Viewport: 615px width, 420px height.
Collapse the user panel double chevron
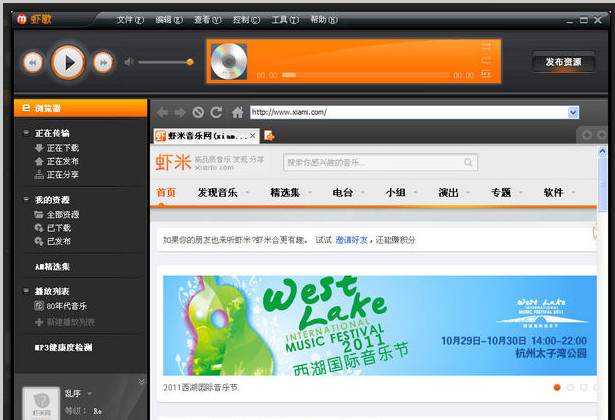(x=142, y=382)
